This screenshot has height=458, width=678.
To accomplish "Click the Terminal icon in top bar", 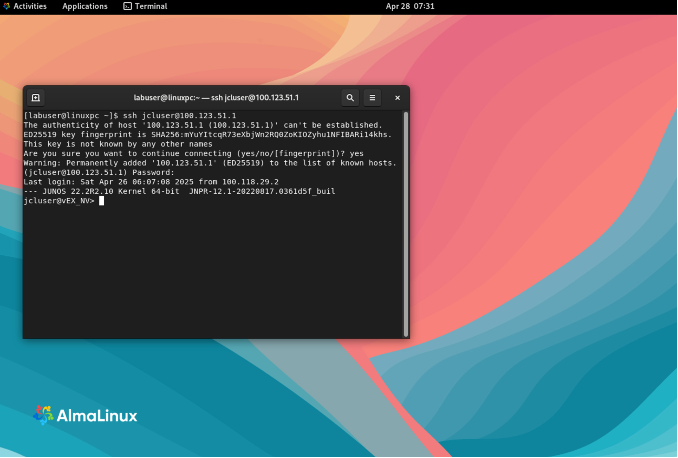I will pyautogui.click(x=128, y=6).
